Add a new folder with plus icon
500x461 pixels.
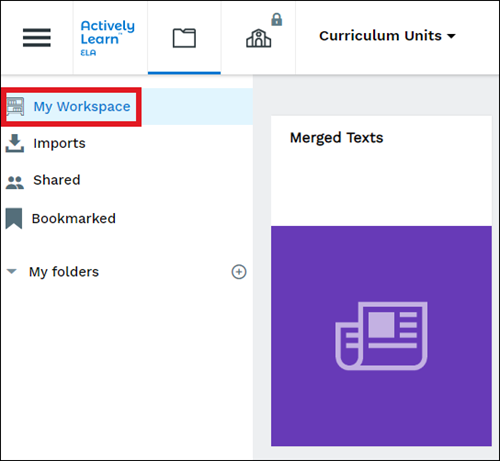pos(239,272)
